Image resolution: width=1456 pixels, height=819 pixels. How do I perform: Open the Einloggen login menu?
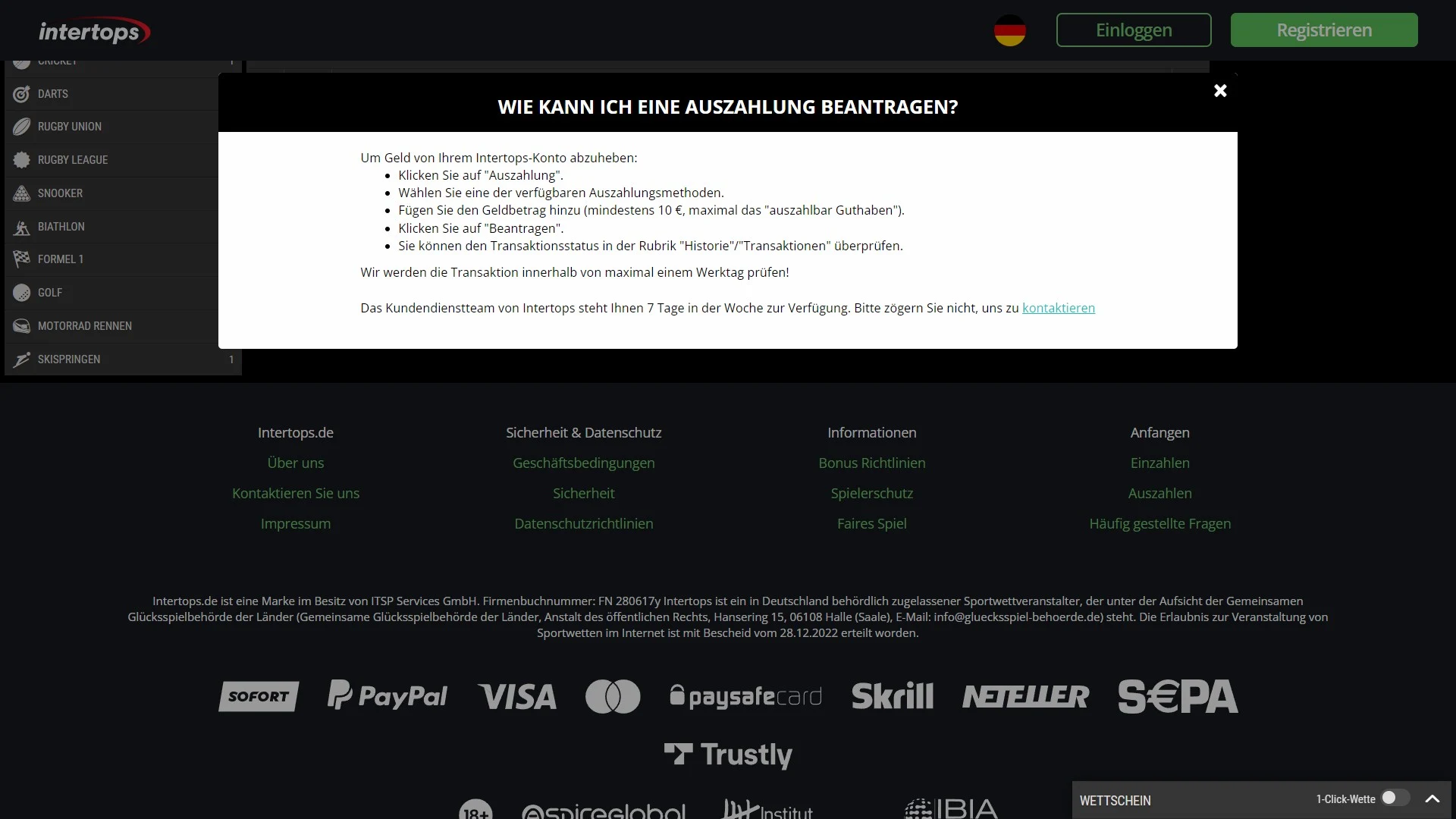click(1133, 29)
